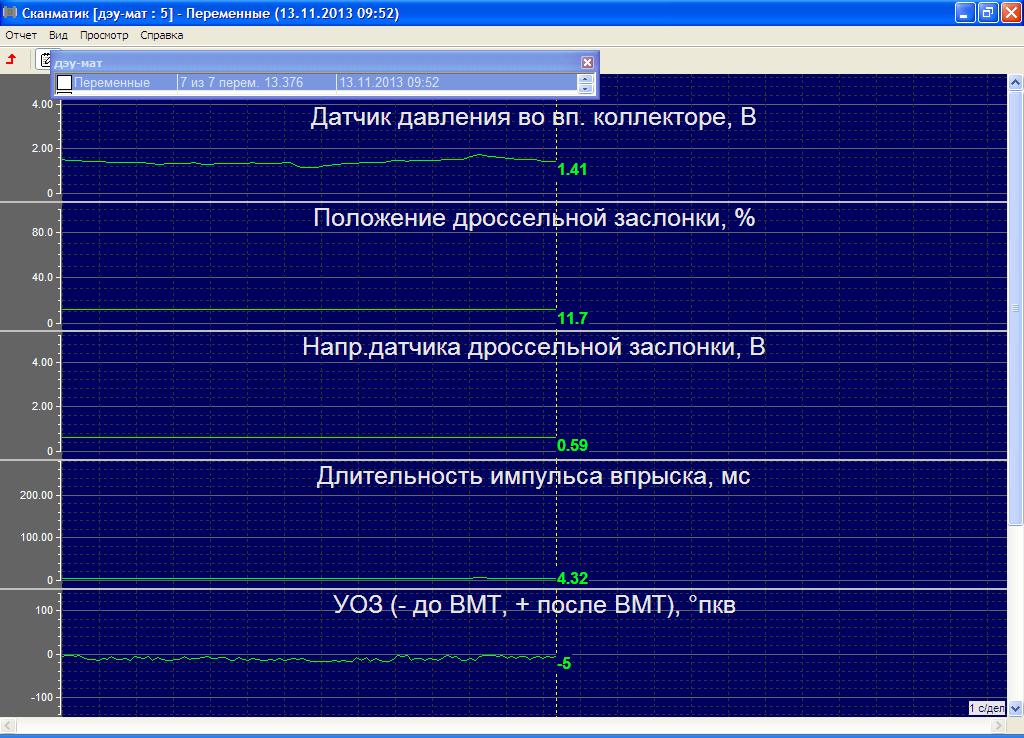Image resolution: width=1024 pixels, height=738 pixels.
Task: Open the Просмотр menu
Action: 104,35
